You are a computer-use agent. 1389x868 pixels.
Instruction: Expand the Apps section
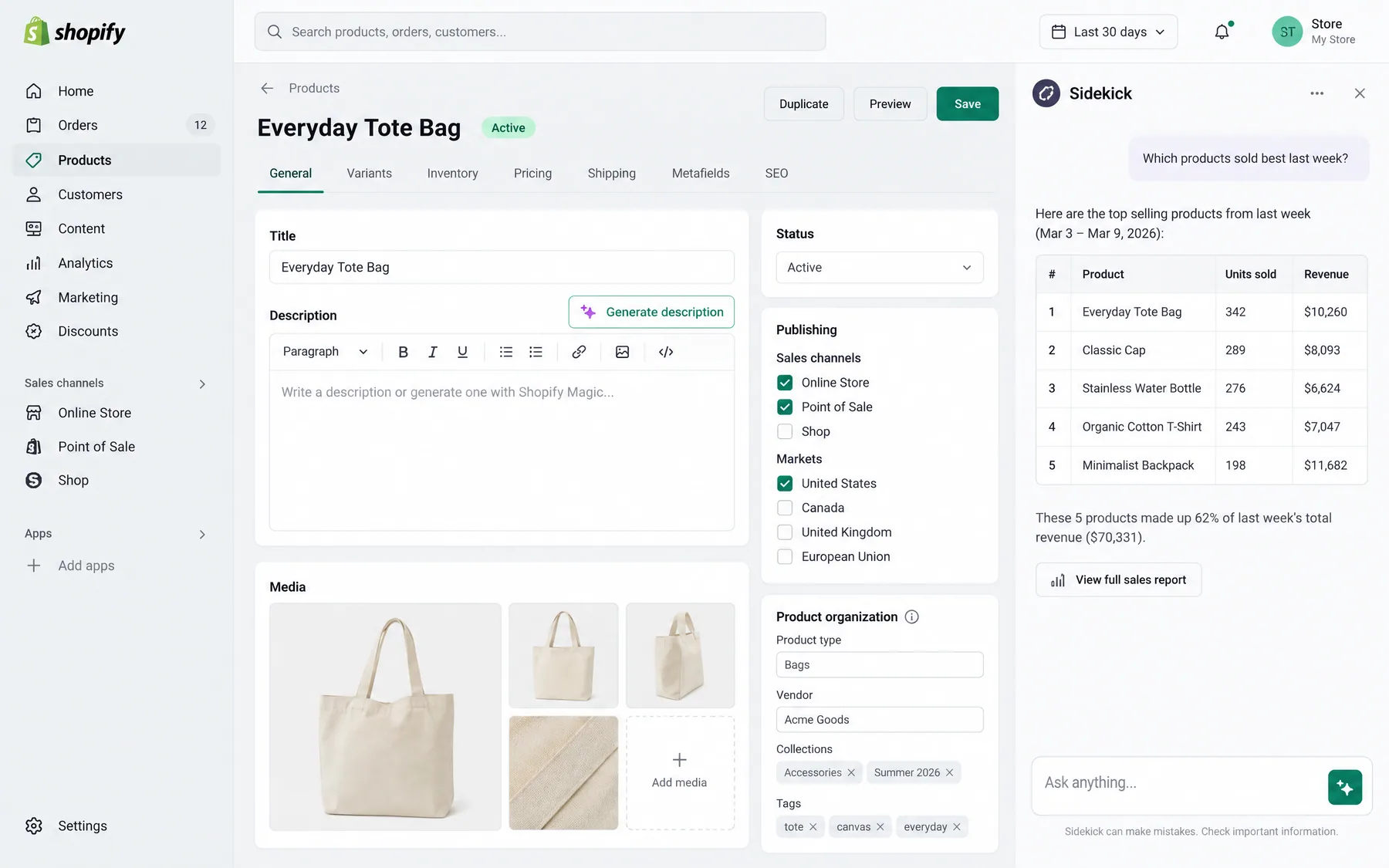pos(202,534)
